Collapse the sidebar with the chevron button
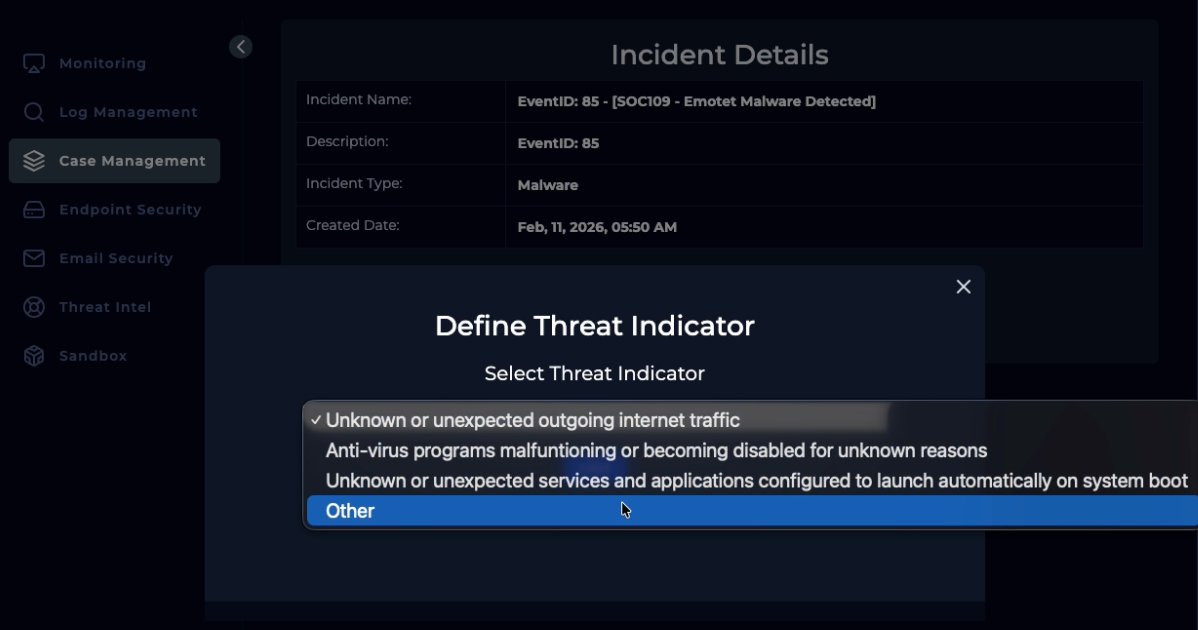The width and height of the screenshot is (1198, 630). [x=240, y=47]
